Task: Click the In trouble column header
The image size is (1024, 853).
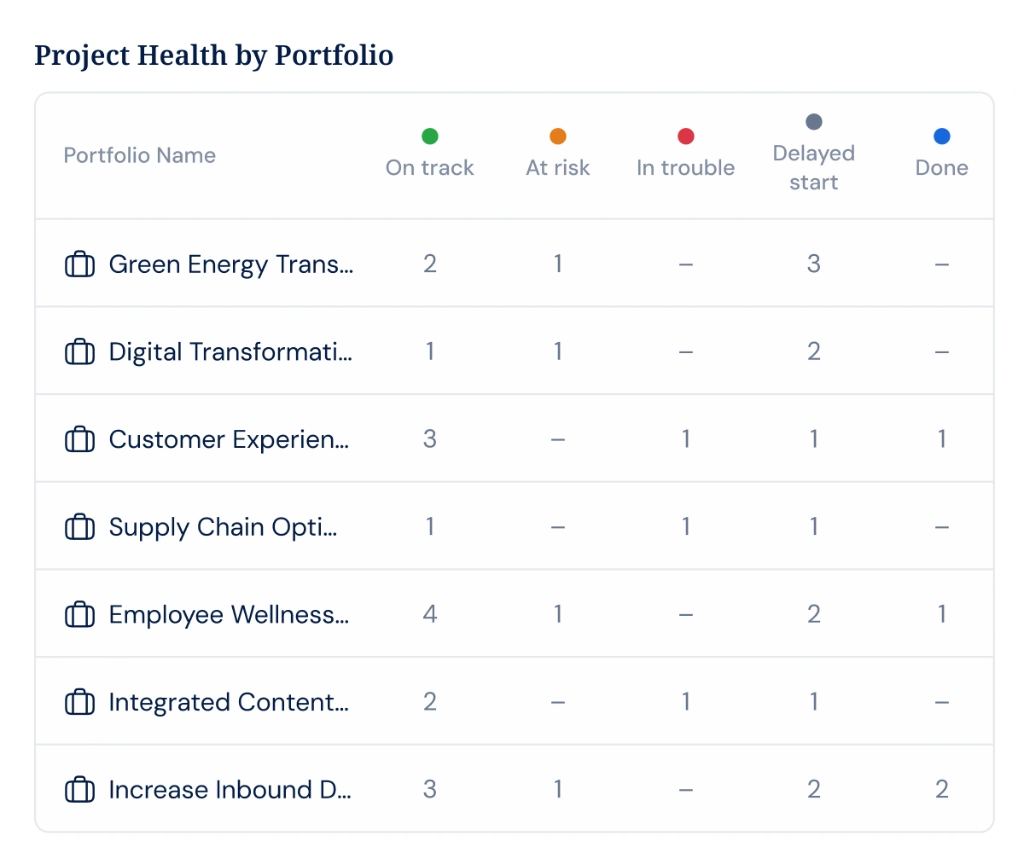Action: point(686,168)
